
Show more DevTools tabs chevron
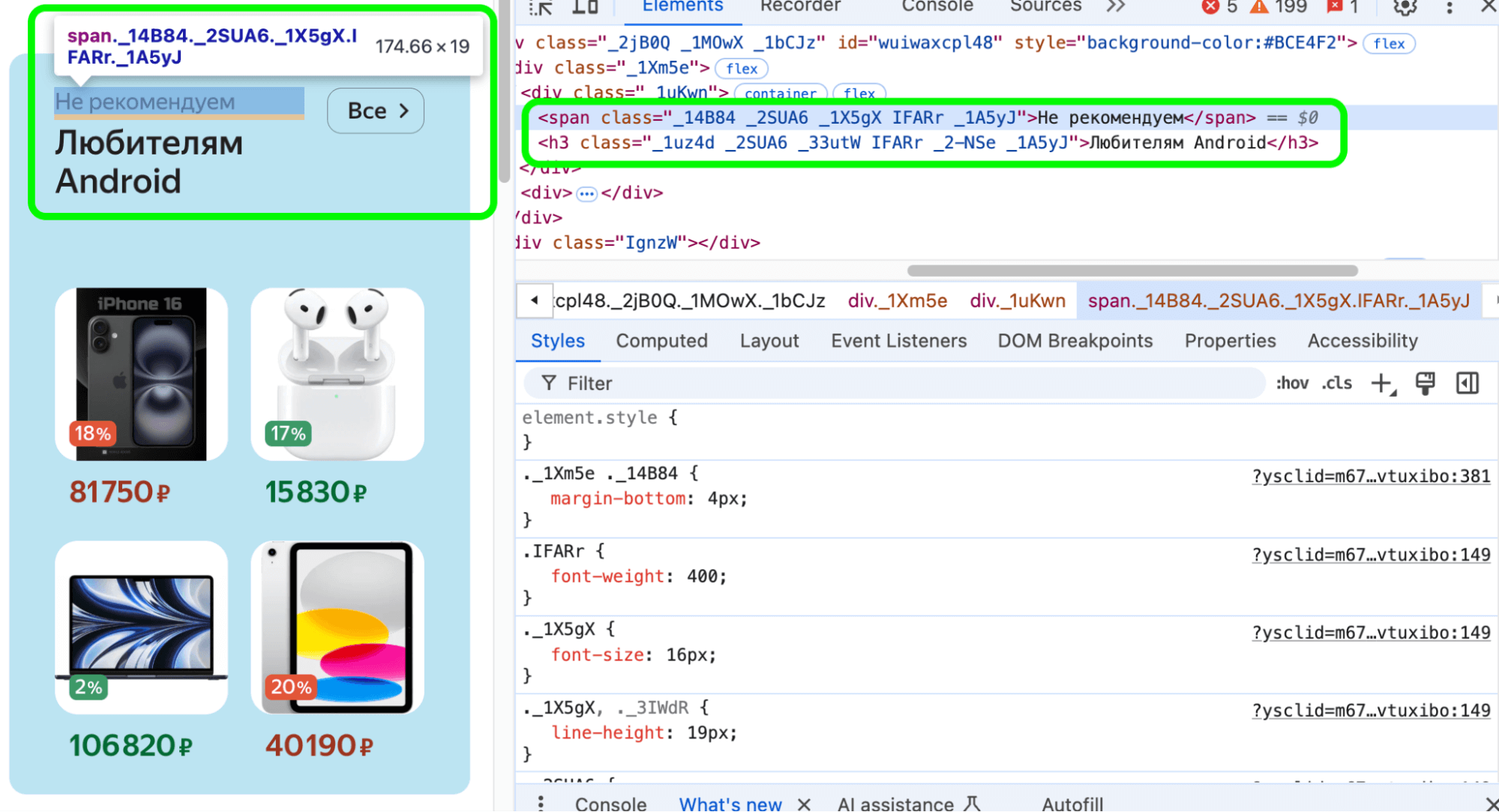1117,6
